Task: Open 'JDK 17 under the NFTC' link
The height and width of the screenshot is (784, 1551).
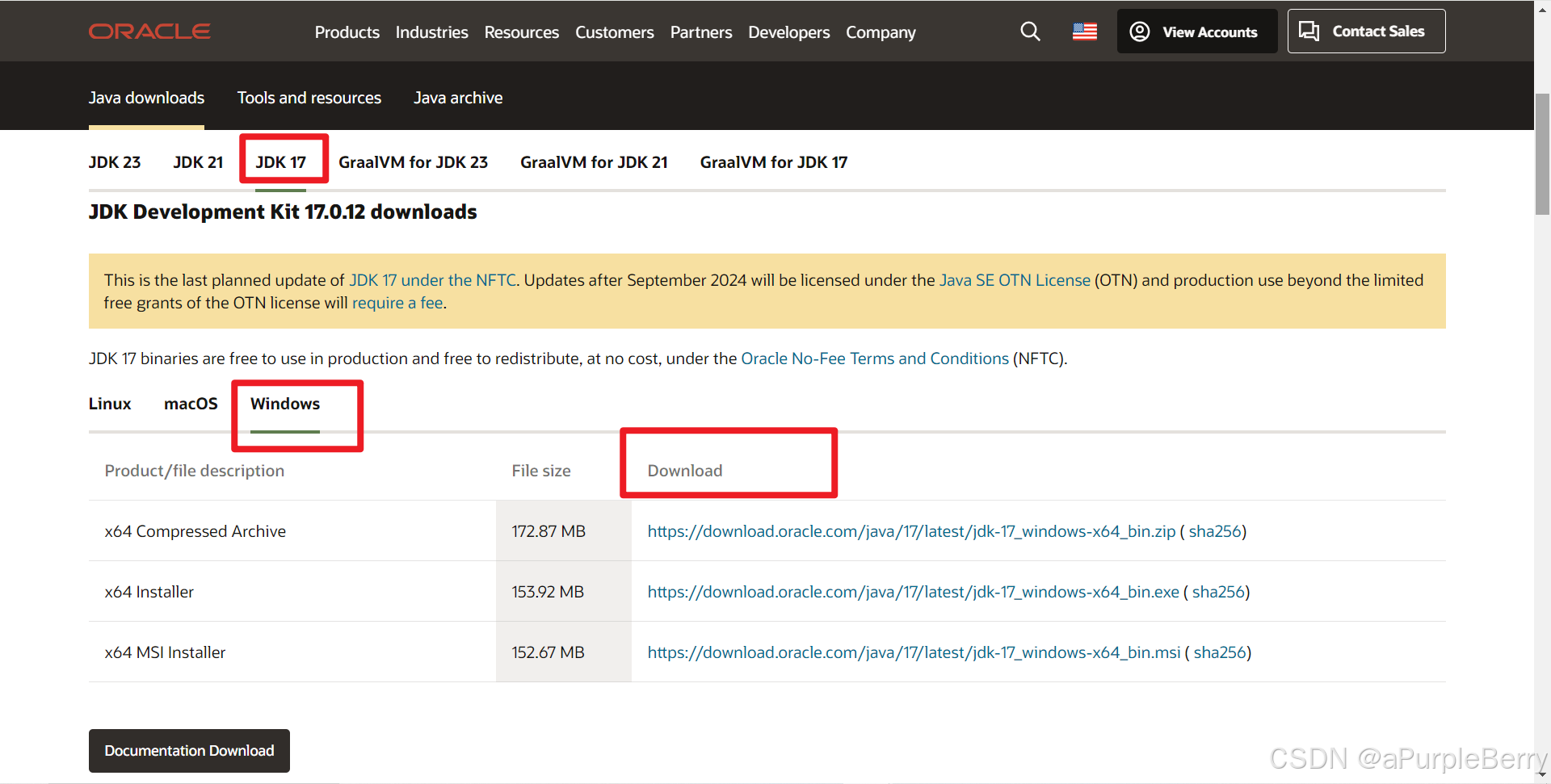Action: tap(432, 280)
